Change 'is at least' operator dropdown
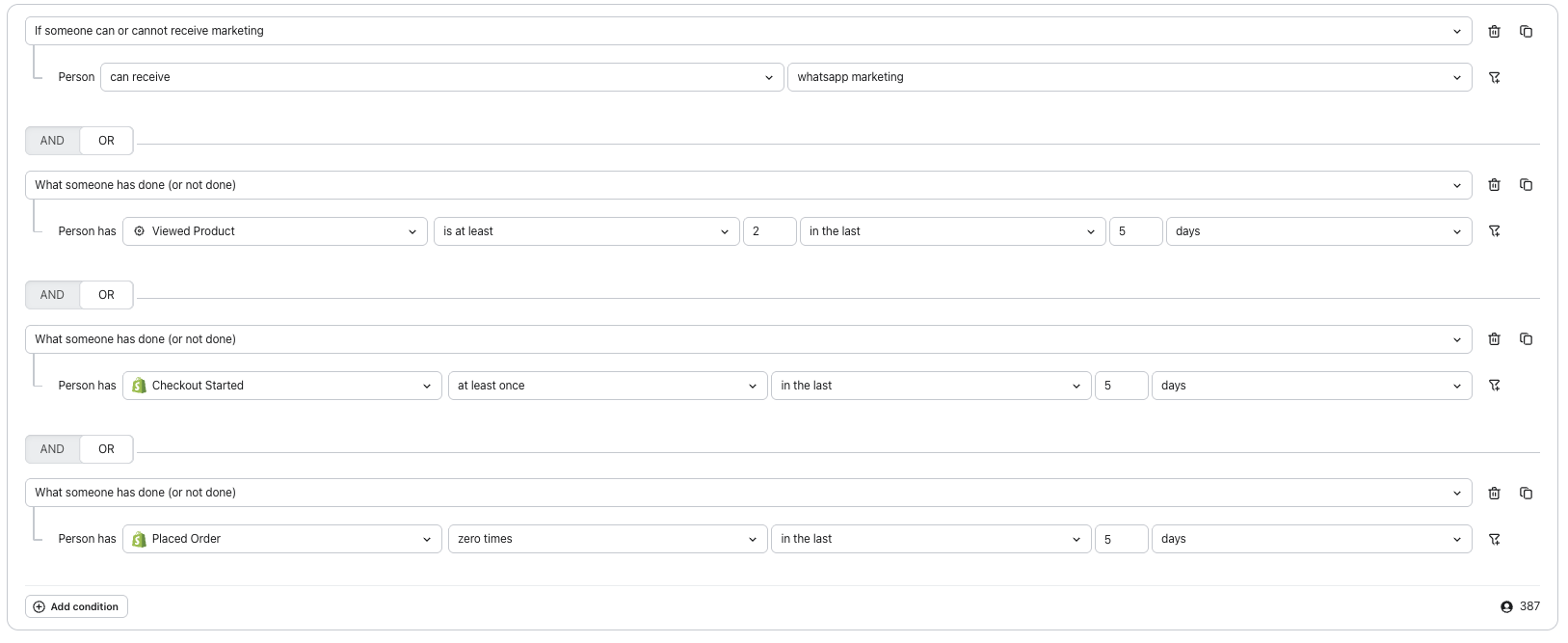The height and width of the screenshot is (643, 1568). pos(585,231)
